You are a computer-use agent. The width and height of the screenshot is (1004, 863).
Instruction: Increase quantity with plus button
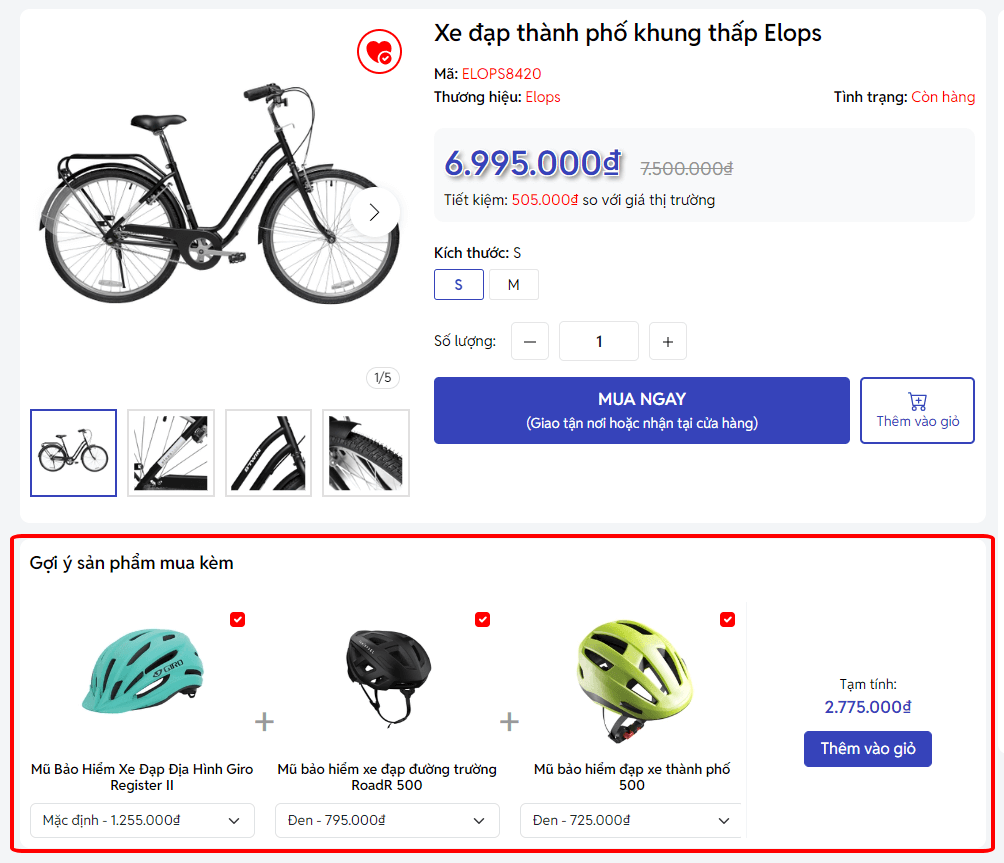[668, 341]
